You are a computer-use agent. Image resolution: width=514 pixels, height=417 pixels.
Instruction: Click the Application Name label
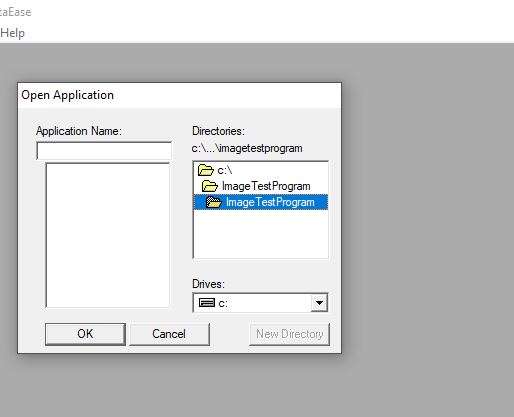click(79, 131)
